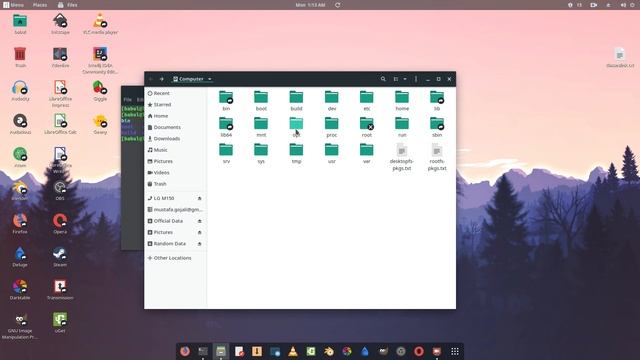Show Recent files in sidebar
640x360 pixels.
tap(158, 93)
